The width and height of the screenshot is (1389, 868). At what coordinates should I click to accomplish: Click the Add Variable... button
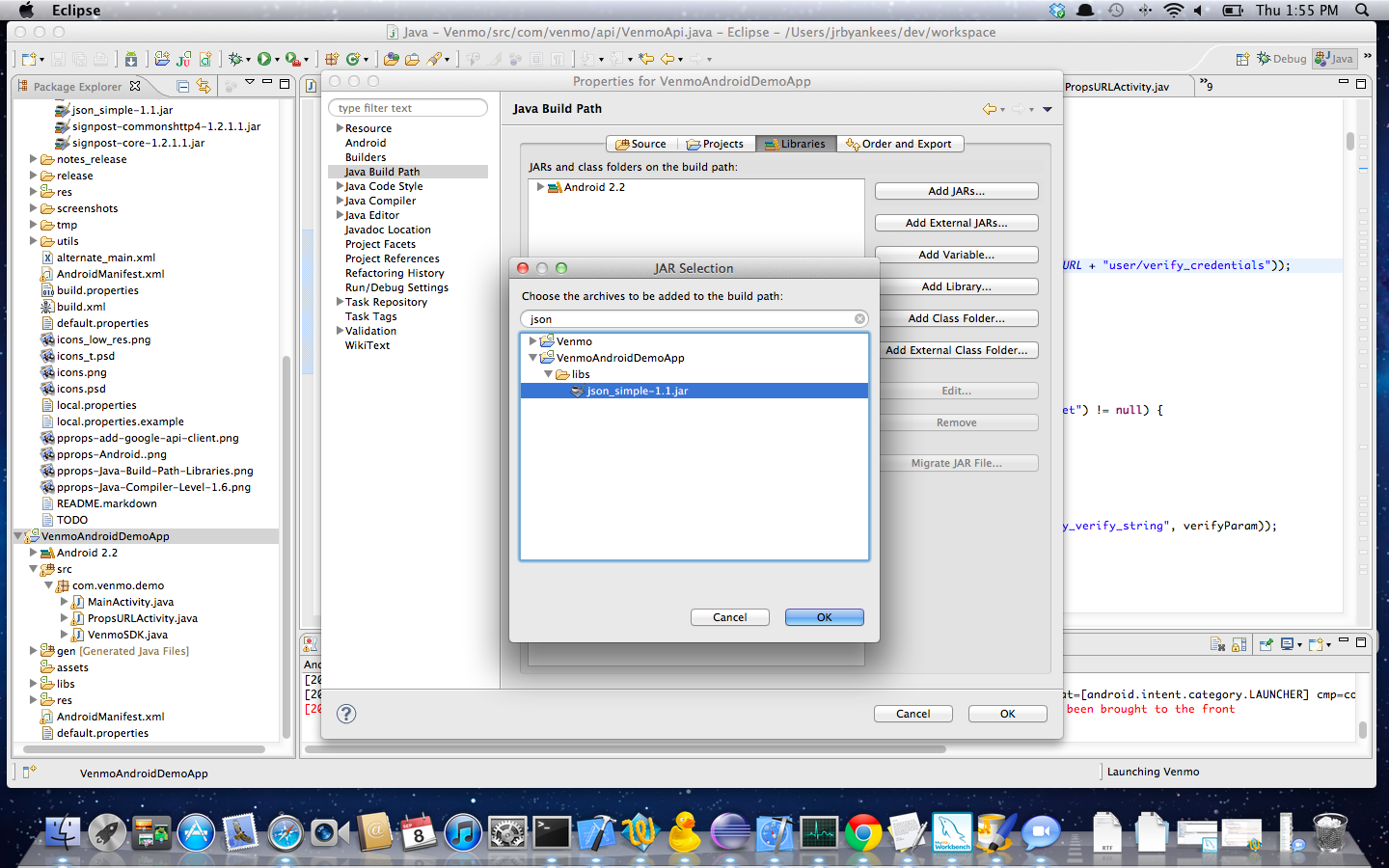point(956,255)
